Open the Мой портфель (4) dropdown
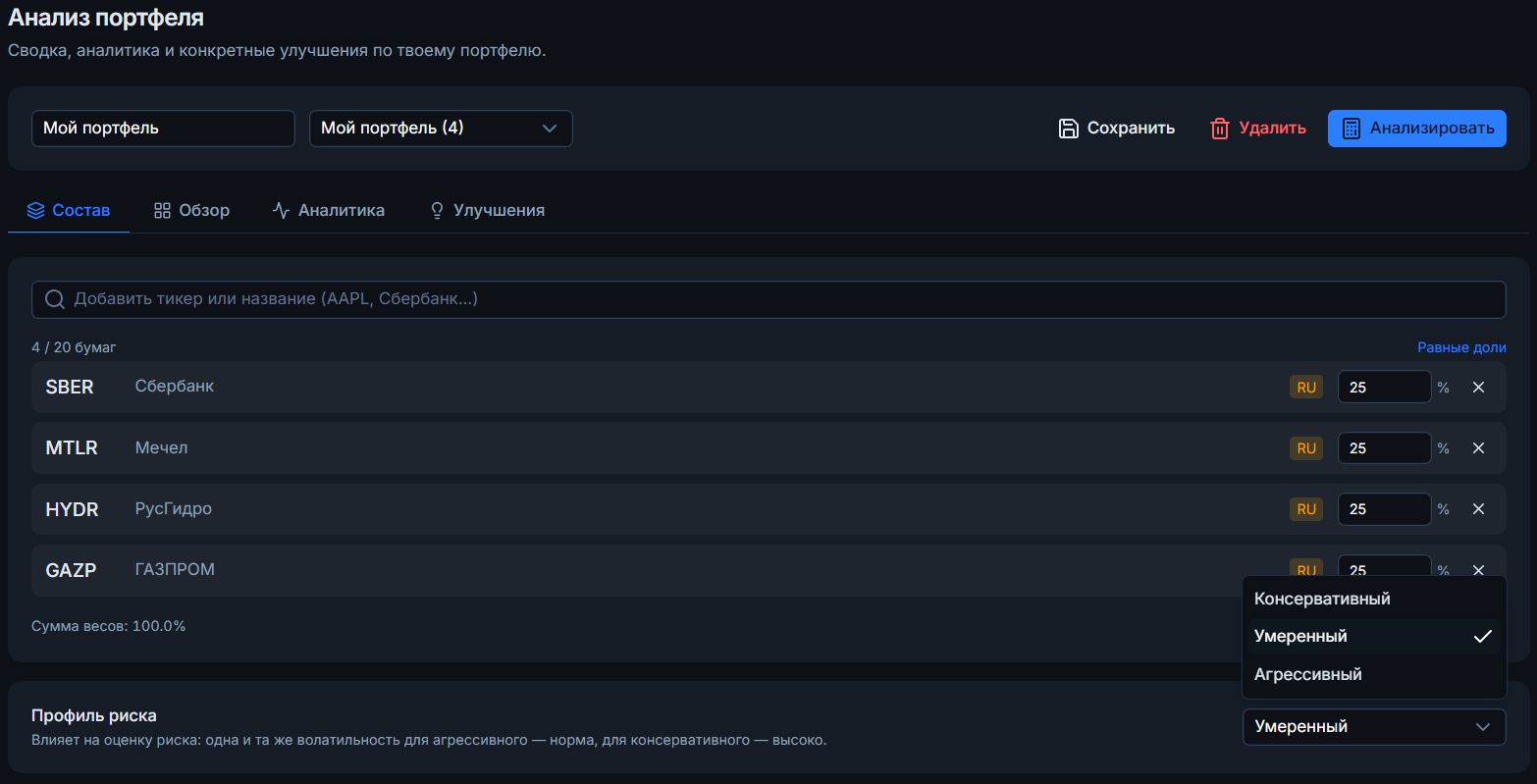The height and width of the screenshot is (784, 1537). tap(441, 129)
